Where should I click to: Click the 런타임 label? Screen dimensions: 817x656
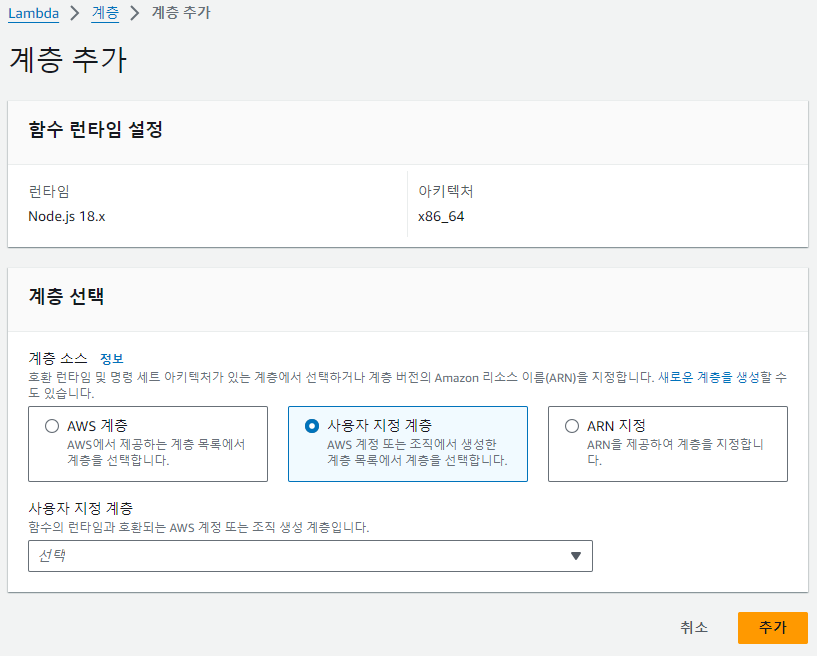click(x=49, y=191)
